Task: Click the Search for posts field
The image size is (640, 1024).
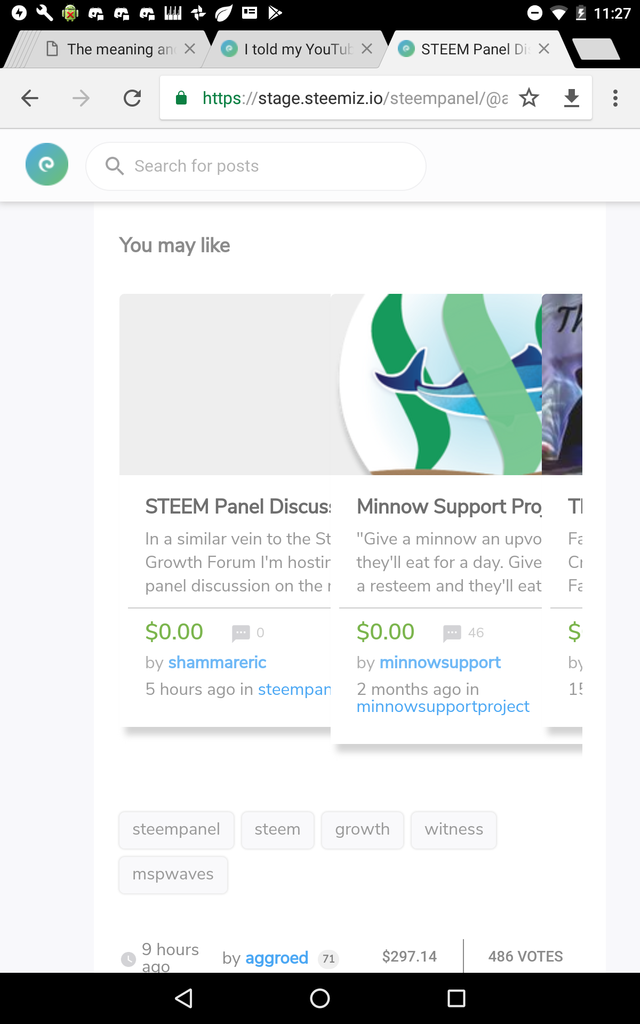Action: tap(256, 166)
